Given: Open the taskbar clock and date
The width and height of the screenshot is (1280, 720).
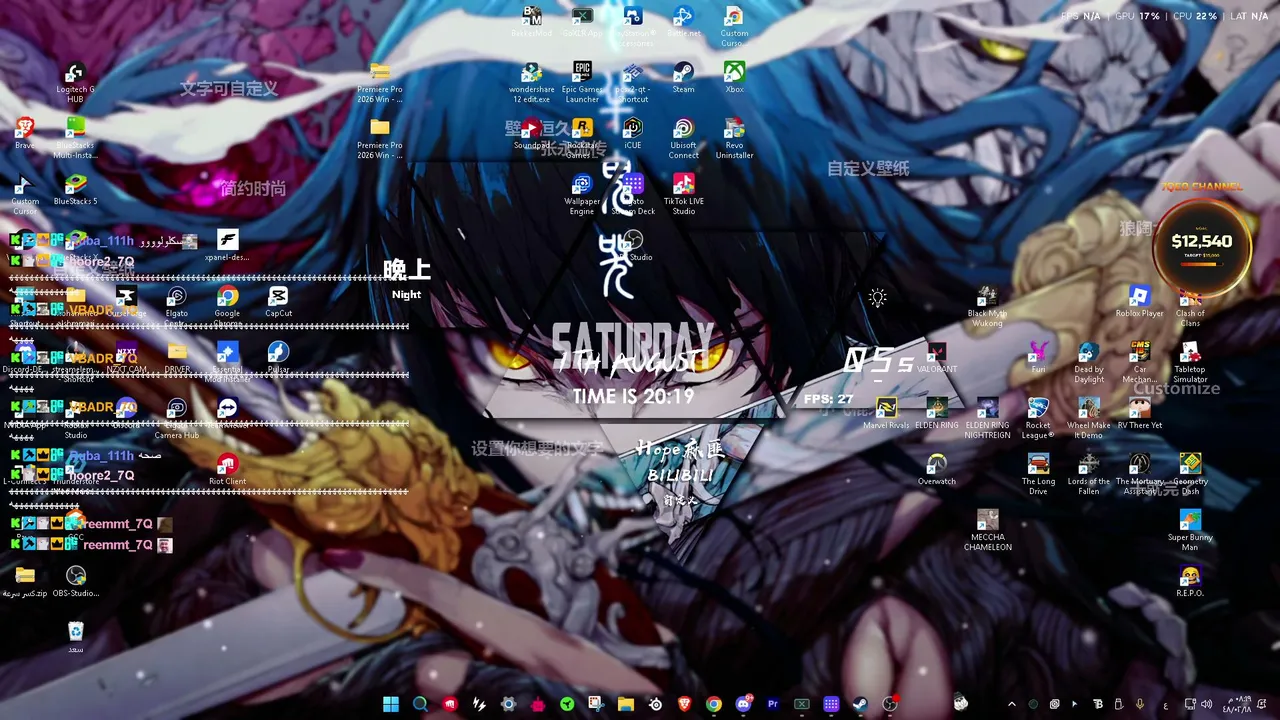Looking at the screenshot, I should tap(1238, 704).
